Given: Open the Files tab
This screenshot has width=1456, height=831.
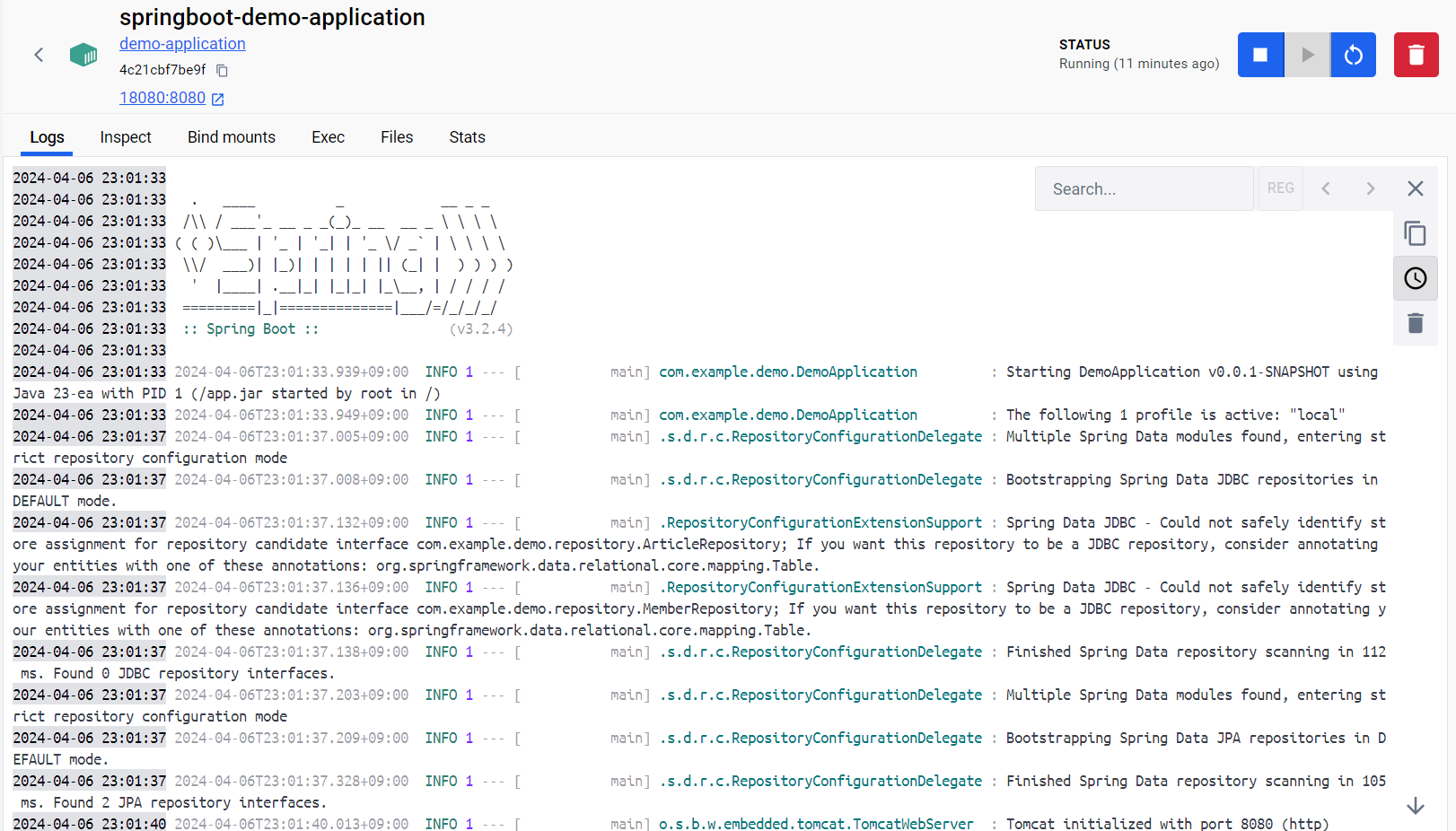Looking at the screenshot, I should [397, 137].
